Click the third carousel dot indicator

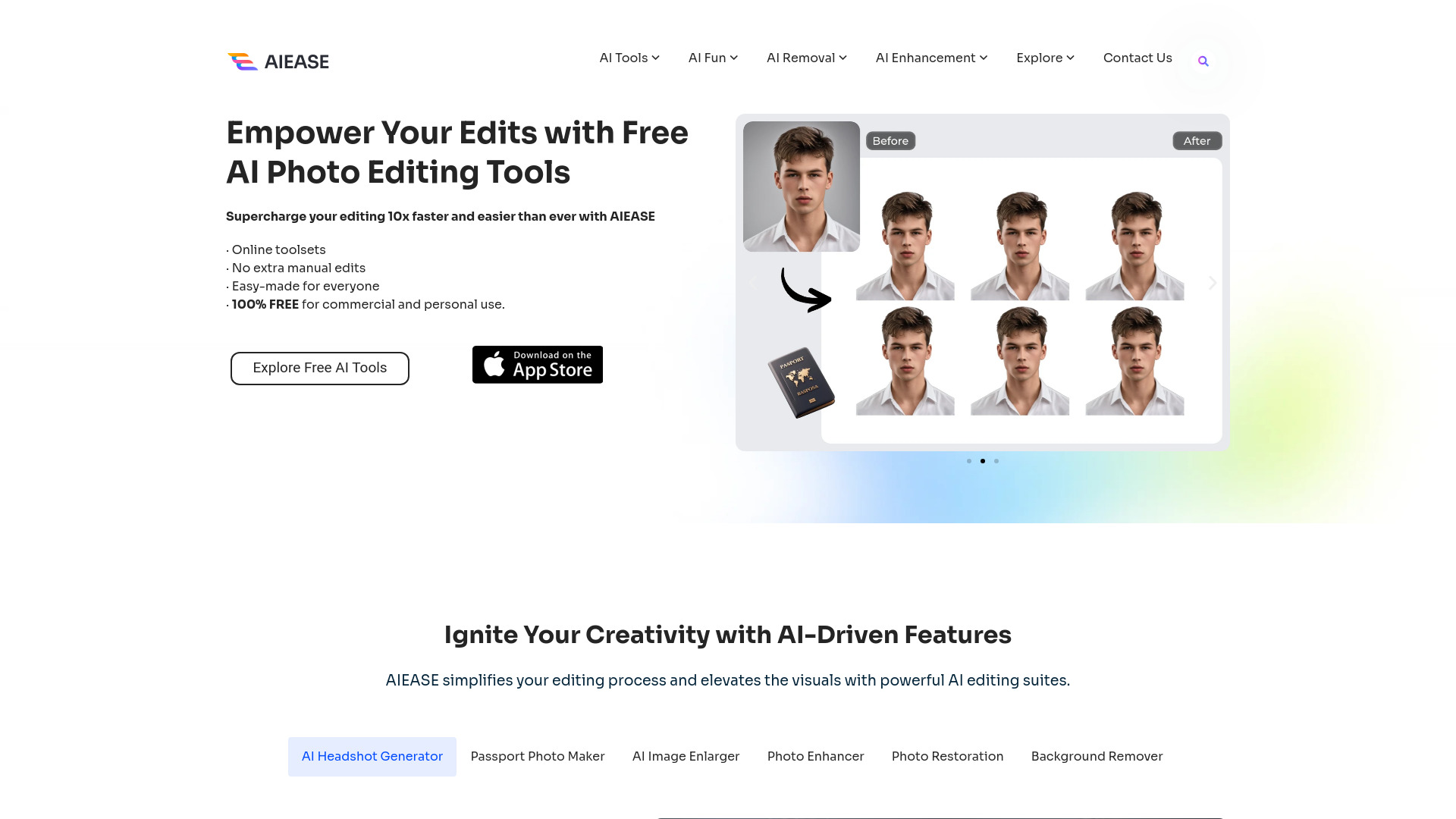[996, 460]
